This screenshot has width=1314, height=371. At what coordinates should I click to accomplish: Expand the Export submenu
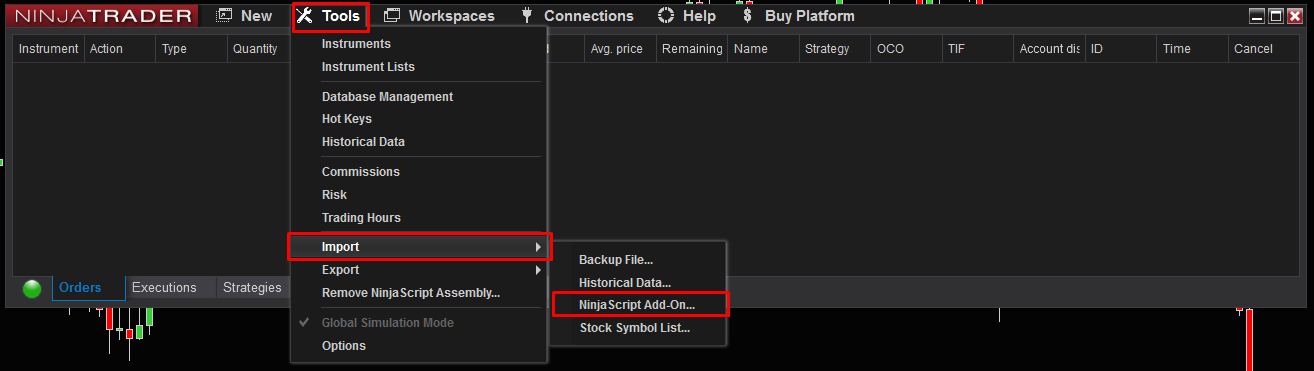[419, 270]
